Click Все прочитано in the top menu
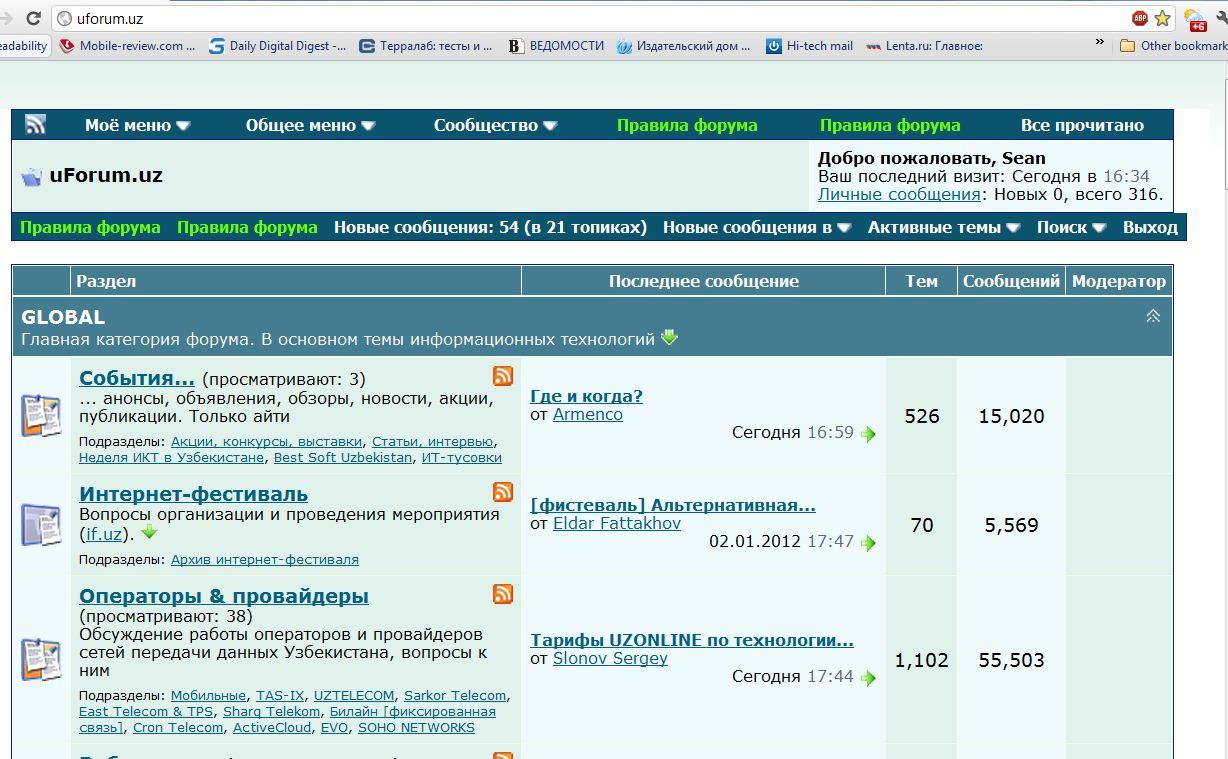The image size is (1228, 759). click(x=1082, y=125)
